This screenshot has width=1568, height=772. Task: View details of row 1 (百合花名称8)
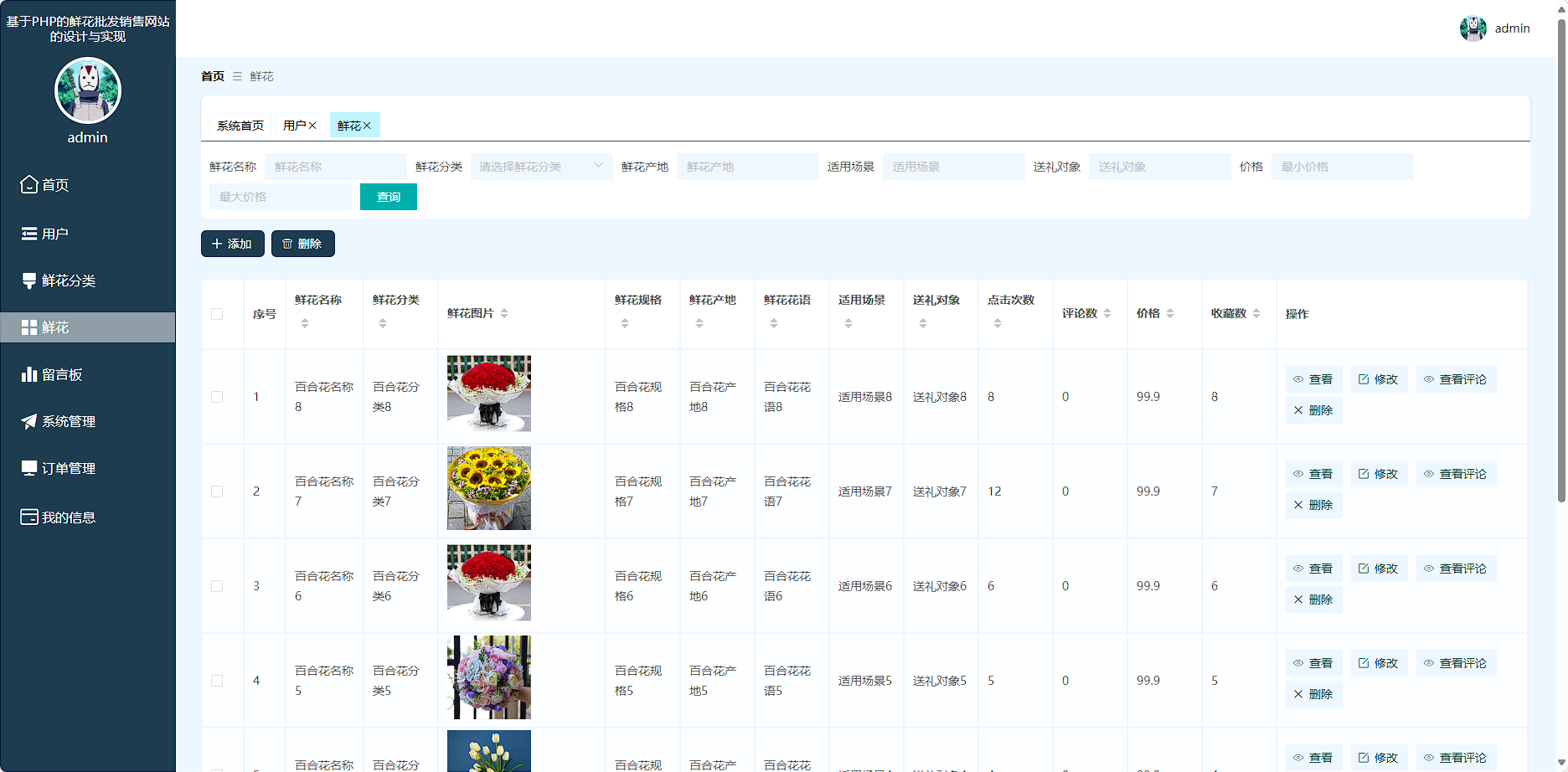(1313, 379)
